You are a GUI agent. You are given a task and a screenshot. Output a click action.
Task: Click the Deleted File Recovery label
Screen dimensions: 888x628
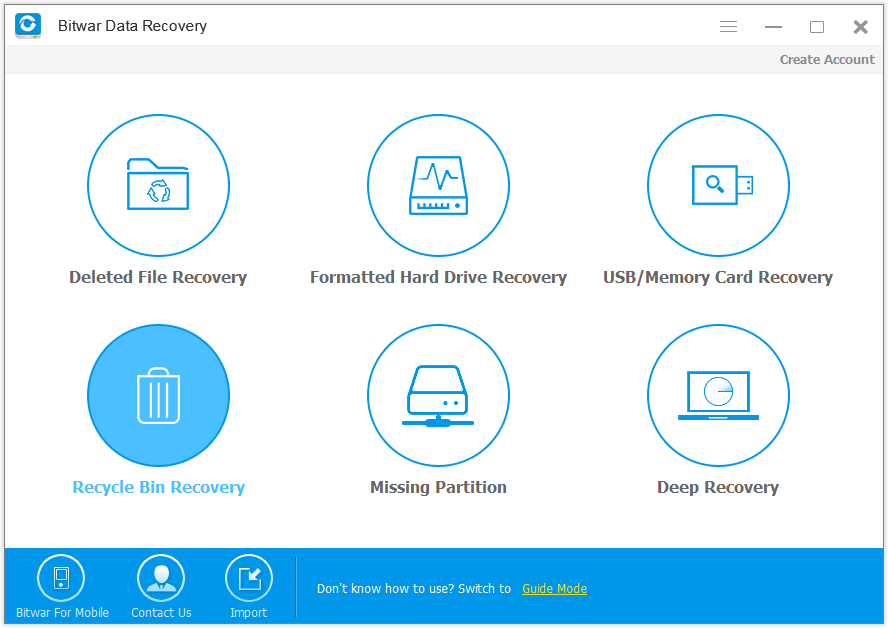tap(158, 277)
